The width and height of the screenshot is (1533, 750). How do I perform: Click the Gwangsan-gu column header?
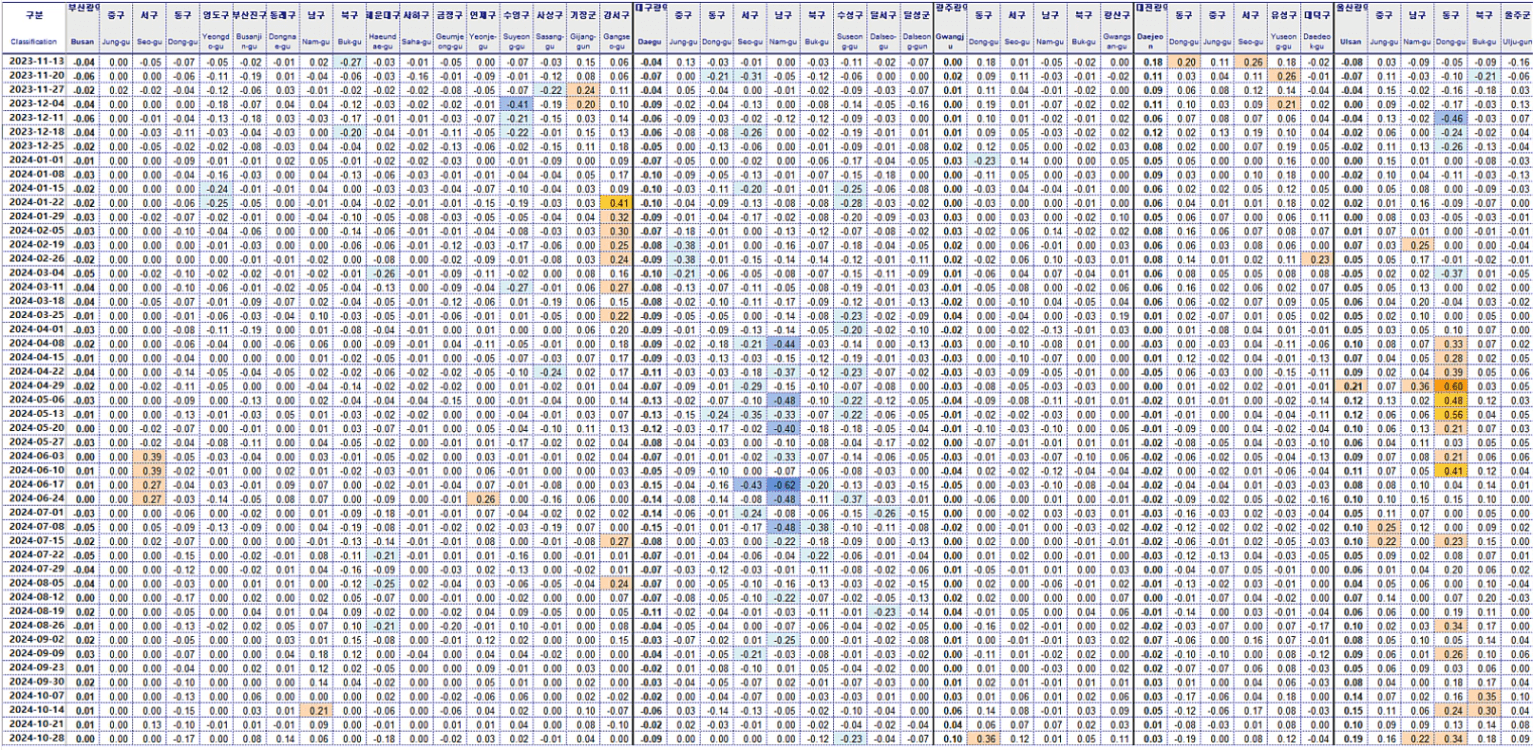(x=1118, y=42)
